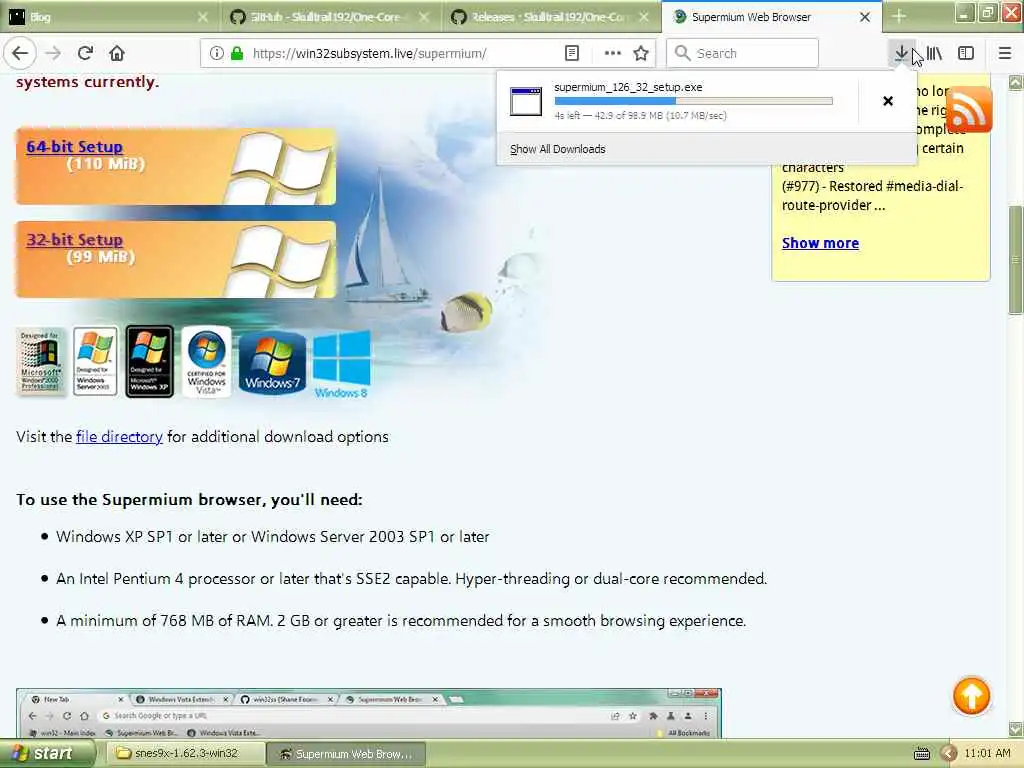Click the Certified for Windows Vista badge
This screenshot has height=768, width=1024.
[x=206, y=362]
